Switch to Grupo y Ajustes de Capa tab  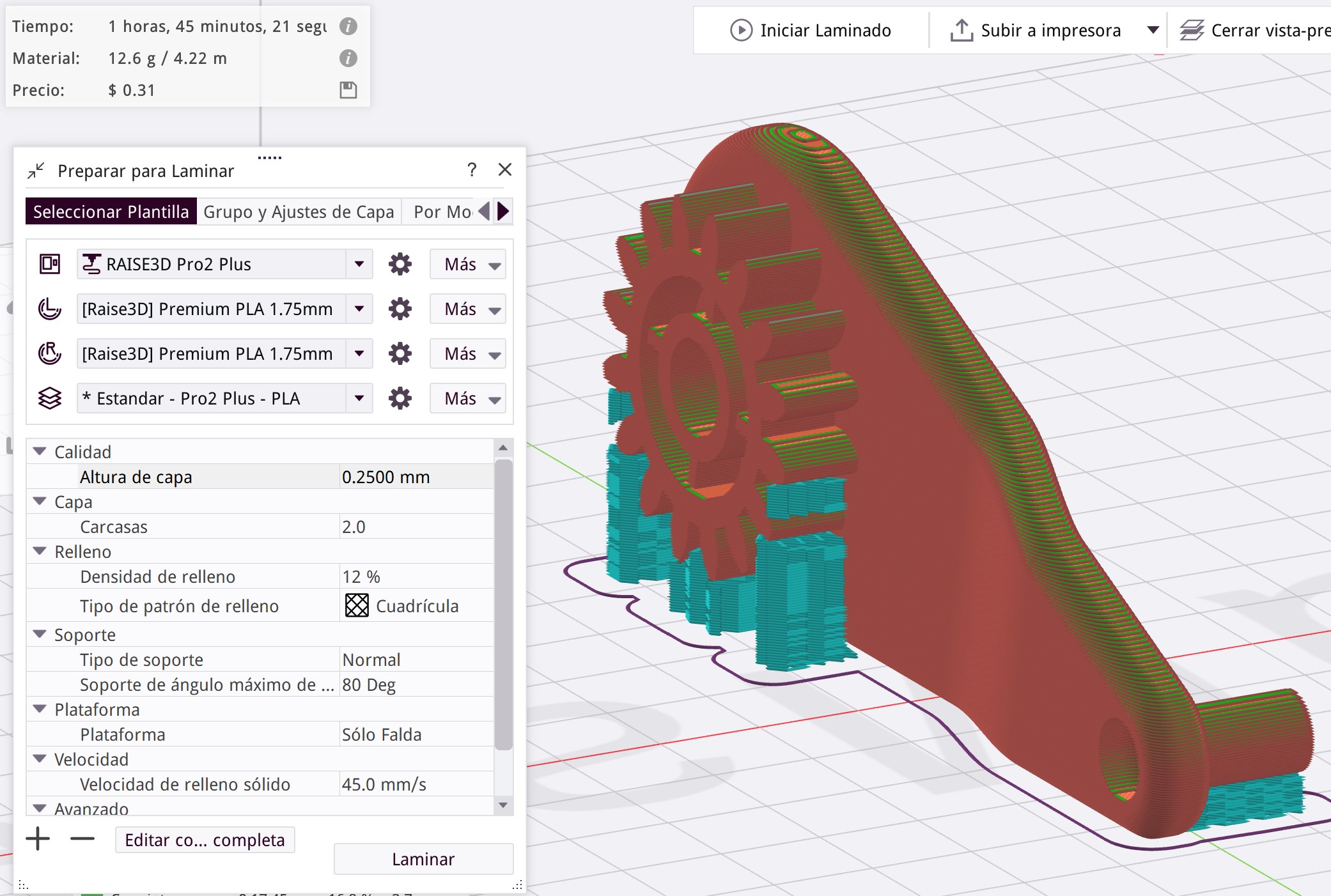(299, 212)
